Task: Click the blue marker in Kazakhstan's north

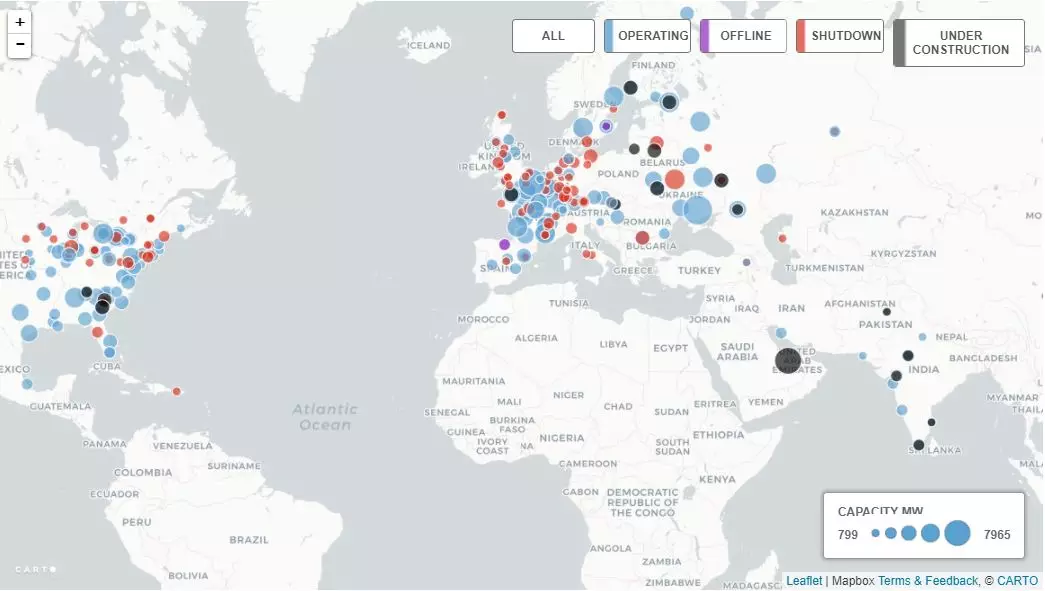Action: 834,131
